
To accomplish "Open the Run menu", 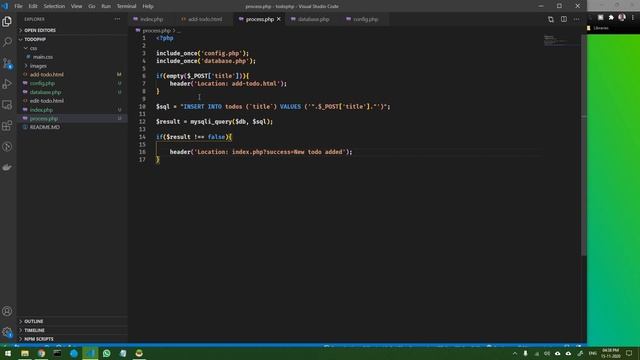I will [x=106, y=6].
